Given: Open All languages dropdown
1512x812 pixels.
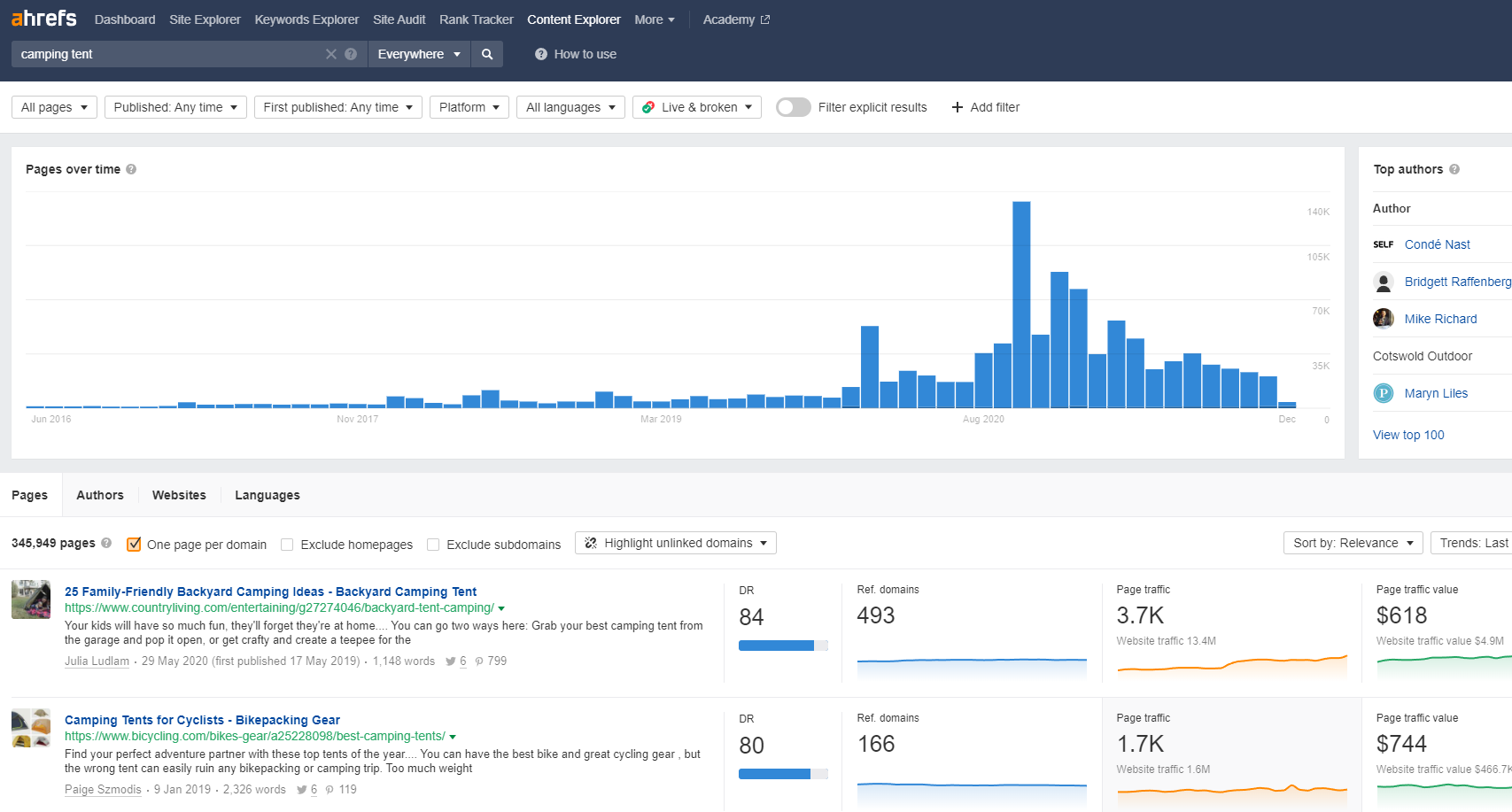Looking at the screenshot, I should pos(570,107).
